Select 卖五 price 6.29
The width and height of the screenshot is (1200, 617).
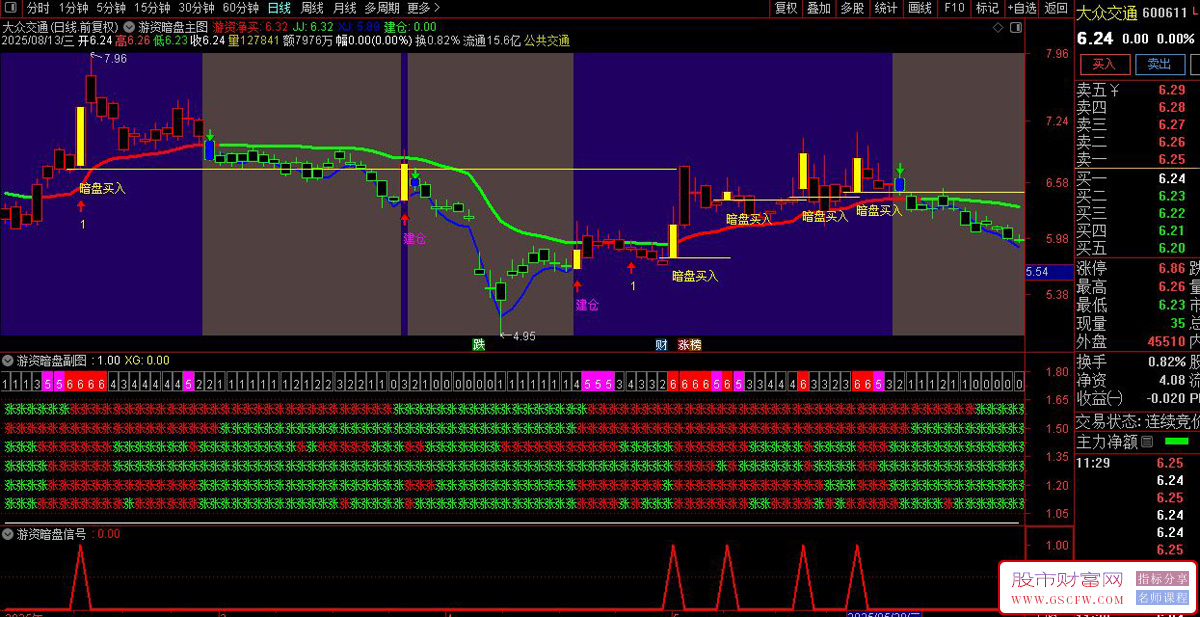pyautogui.click(x=1171, y=90)
